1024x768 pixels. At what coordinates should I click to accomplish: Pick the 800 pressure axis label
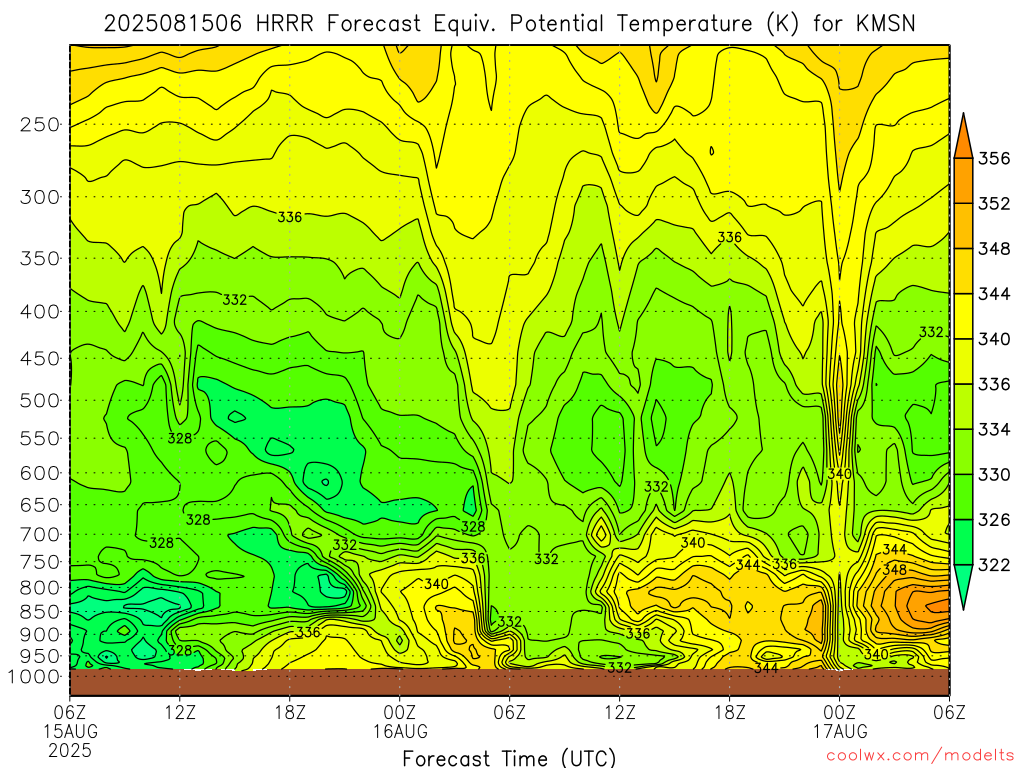[40, 588]
